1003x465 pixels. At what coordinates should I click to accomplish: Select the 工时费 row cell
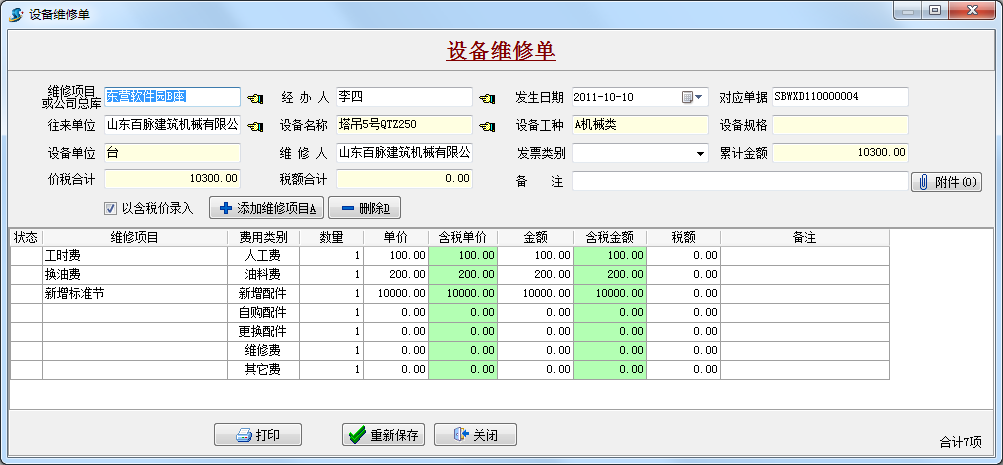click(x=135, y=256)
